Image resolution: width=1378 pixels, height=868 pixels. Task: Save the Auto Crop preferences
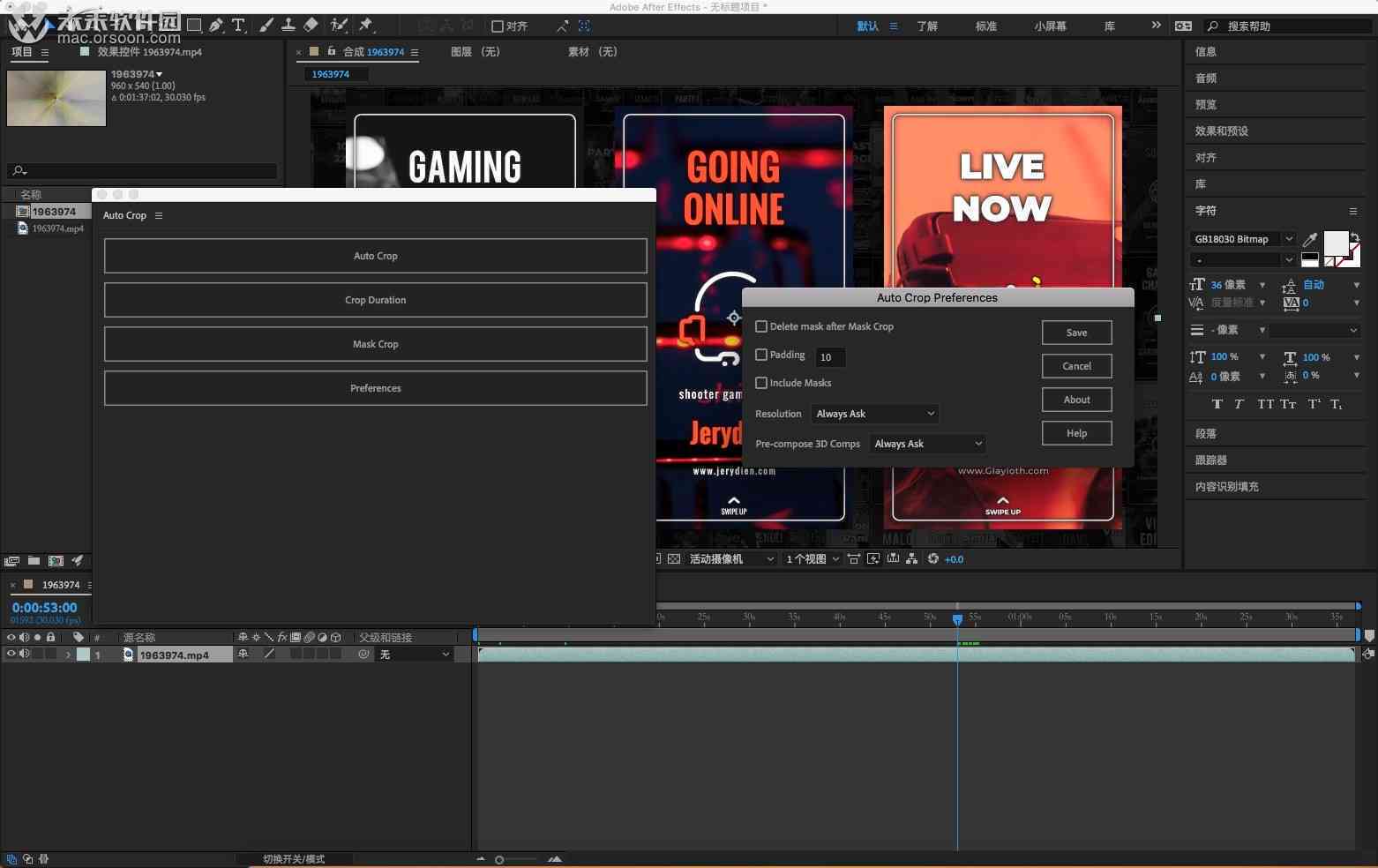coord(1077,333)
